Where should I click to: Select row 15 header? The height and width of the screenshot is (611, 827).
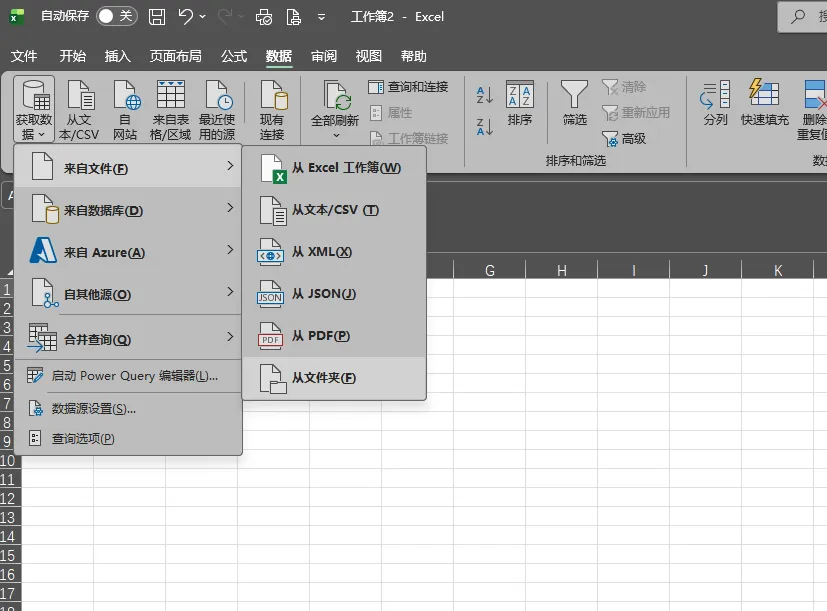tap(10, 555)
